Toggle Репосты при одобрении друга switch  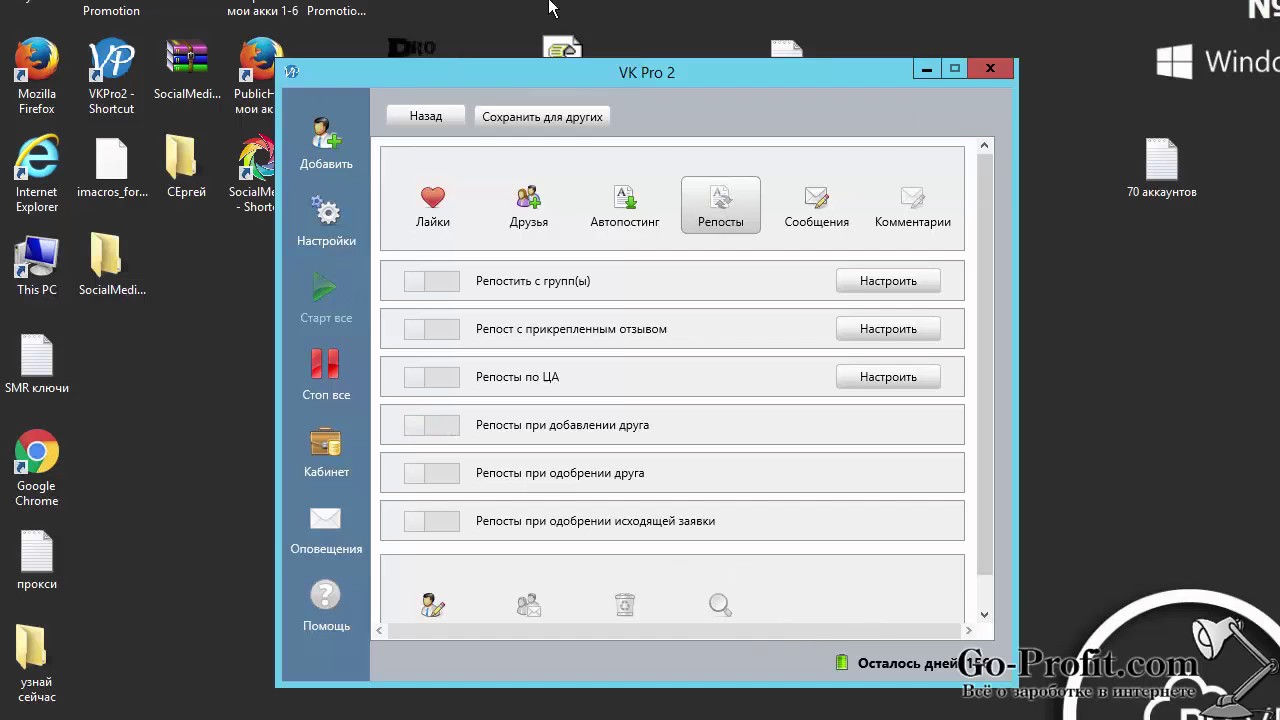(432, 473)
